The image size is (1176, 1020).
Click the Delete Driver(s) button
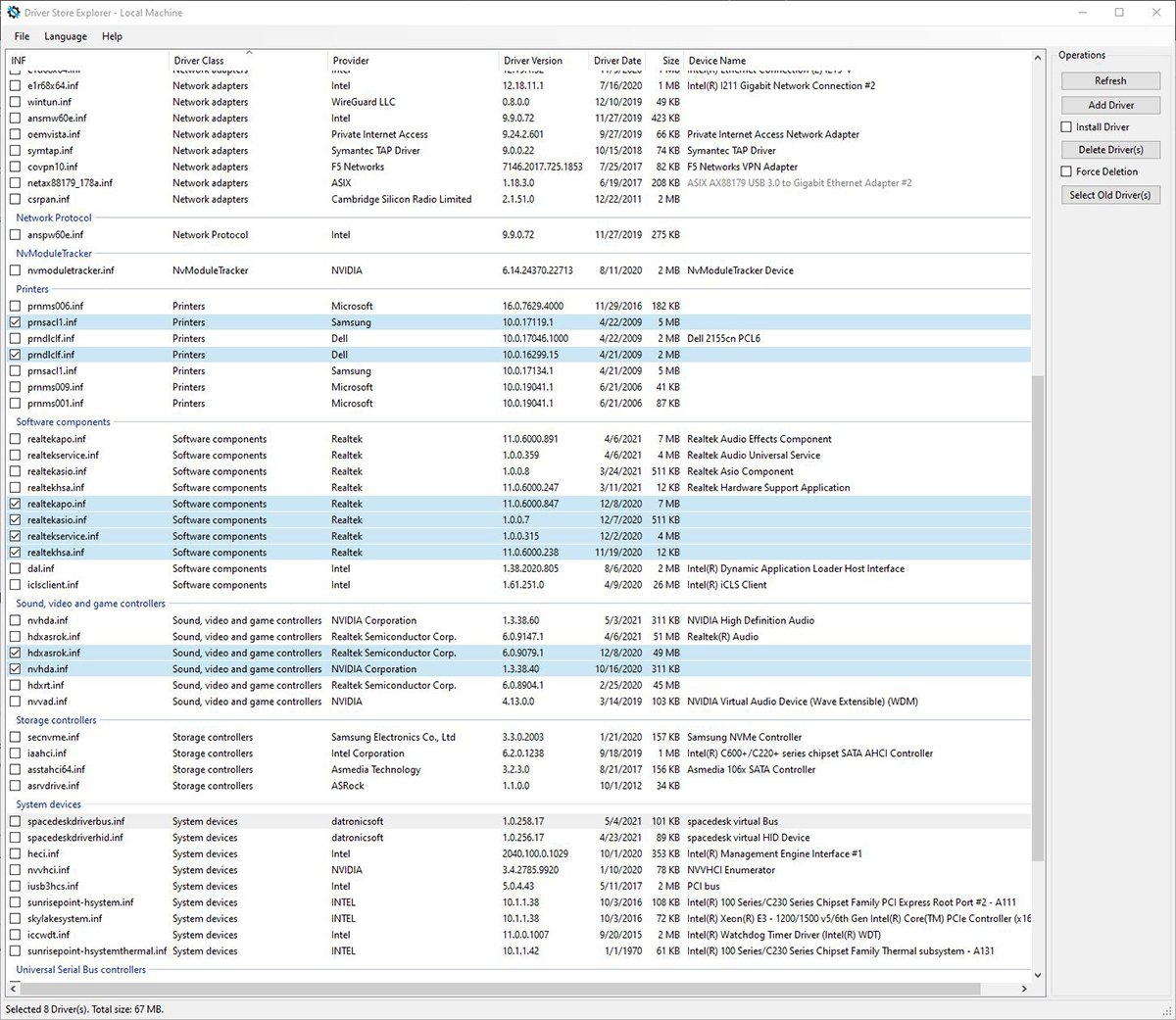(1109, 149)
